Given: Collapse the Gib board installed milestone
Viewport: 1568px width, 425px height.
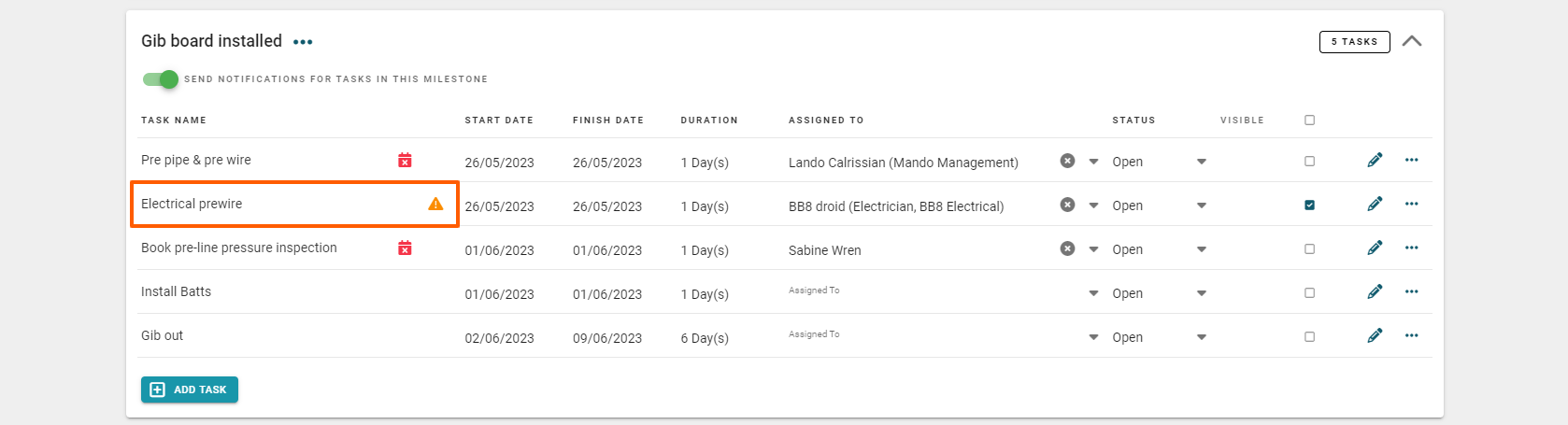Looking at the screenshot, I should (1412, 41).
